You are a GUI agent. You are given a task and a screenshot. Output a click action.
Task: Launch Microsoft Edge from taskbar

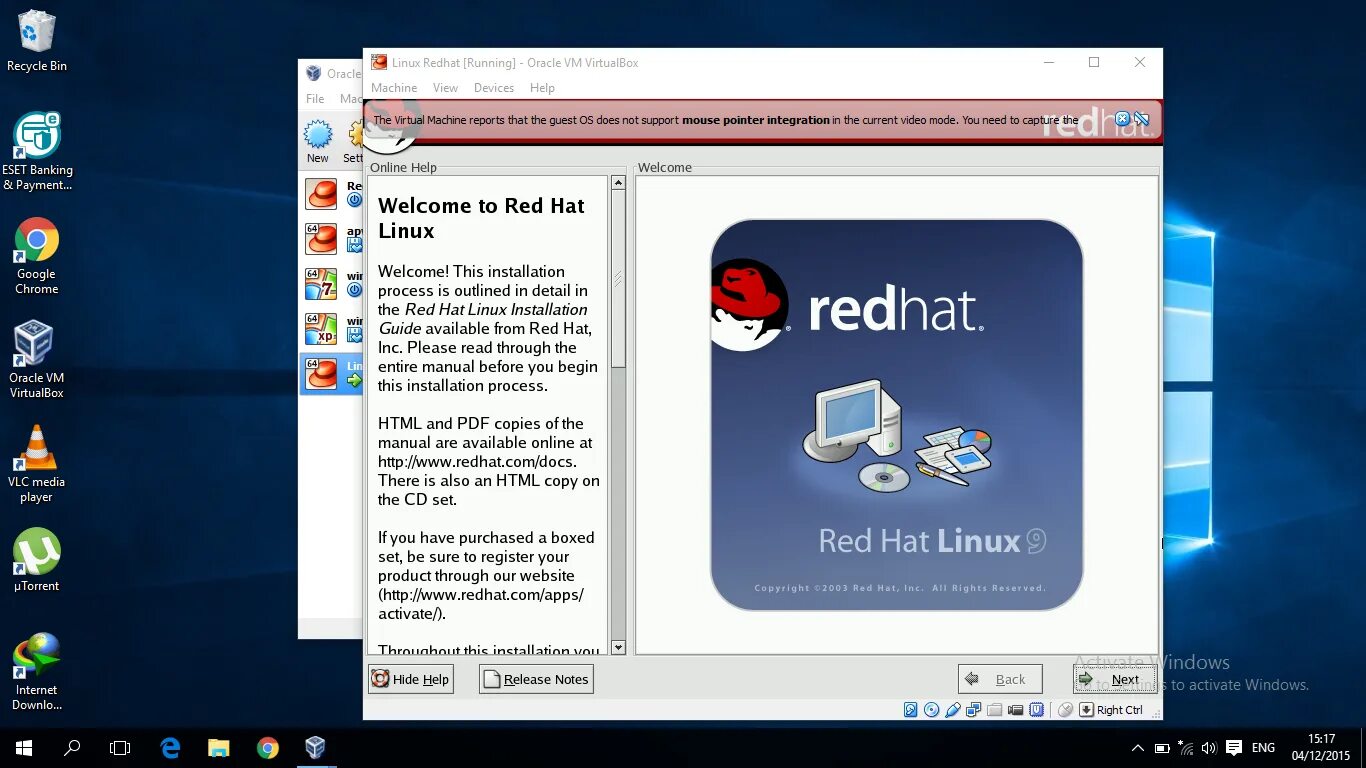click(171, 747)
